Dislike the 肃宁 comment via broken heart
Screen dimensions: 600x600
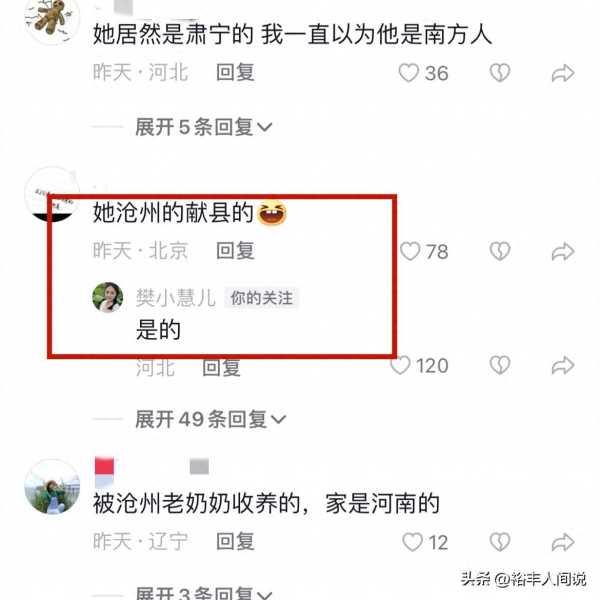pyautogui.click(x=500, y=73)
